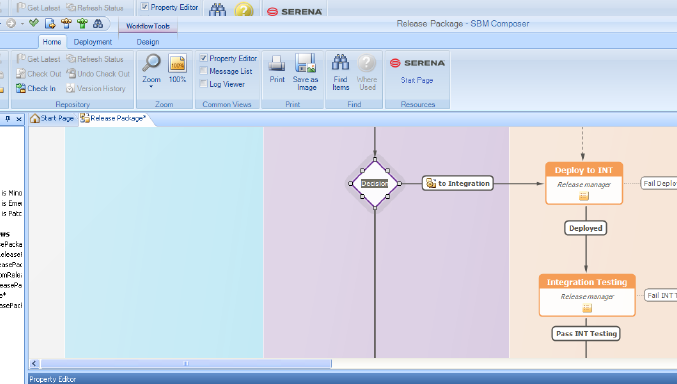
Task: Toggle the ribbon Property Editor checkbox
Action: (x=203, y=58)
